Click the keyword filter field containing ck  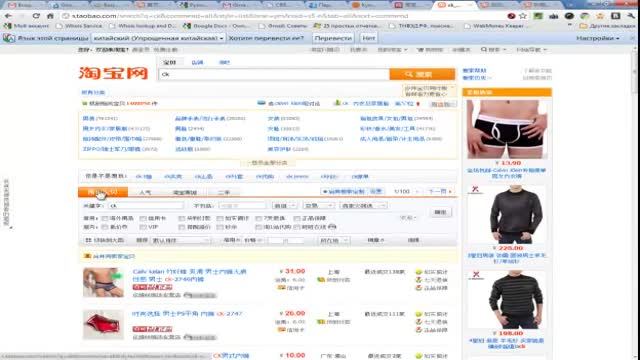point(146,206)
